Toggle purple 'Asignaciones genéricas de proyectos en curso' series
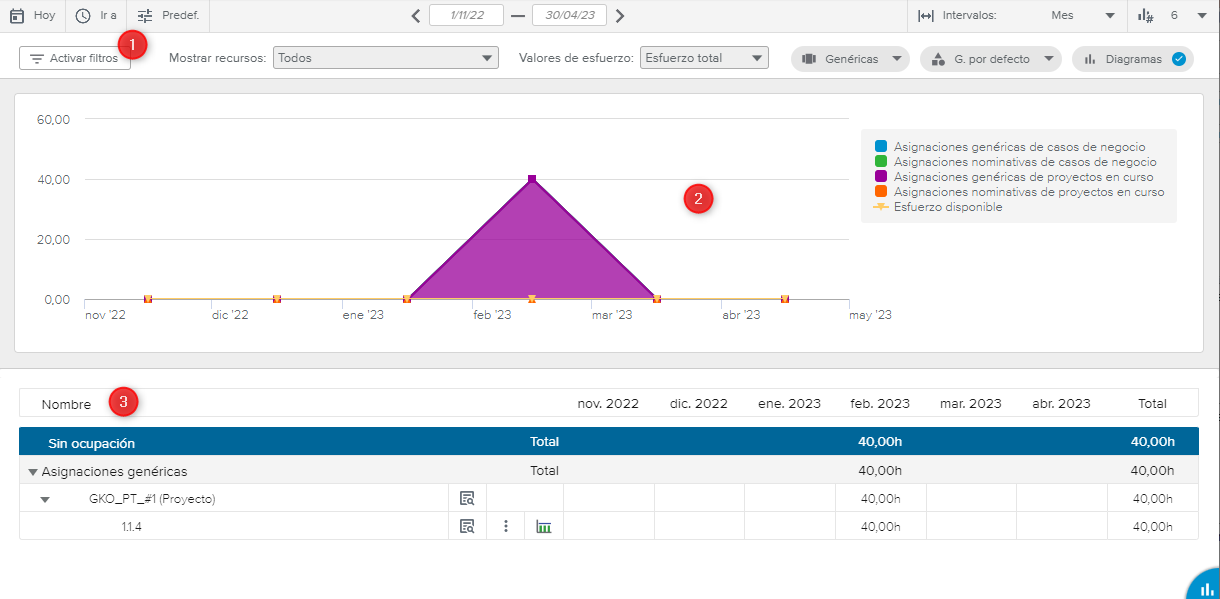Image resolution: width=1220 pixels, height=599 pixels. pyautogui.click(x=881, y=177)
